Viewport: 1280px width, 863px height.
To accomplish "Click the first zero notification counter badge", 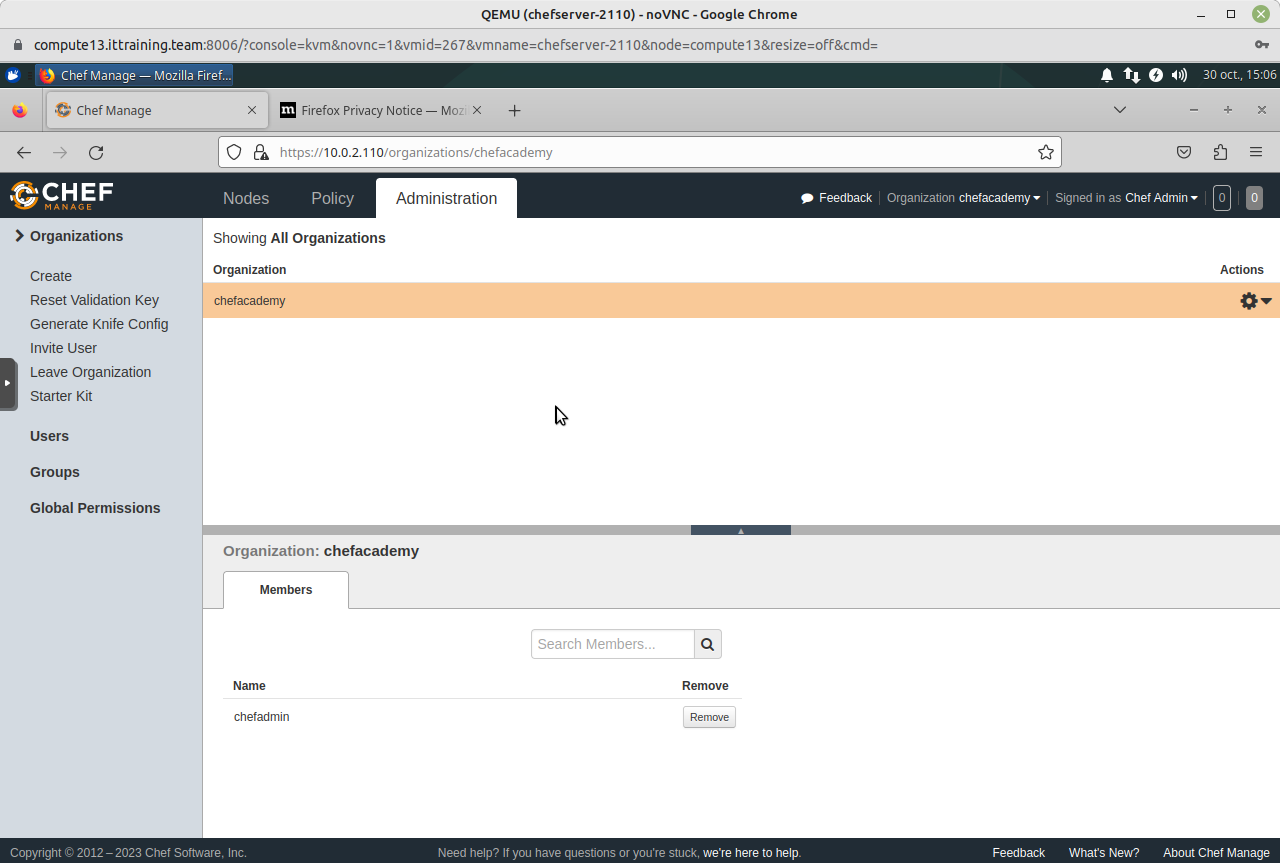I will 1221,198.
